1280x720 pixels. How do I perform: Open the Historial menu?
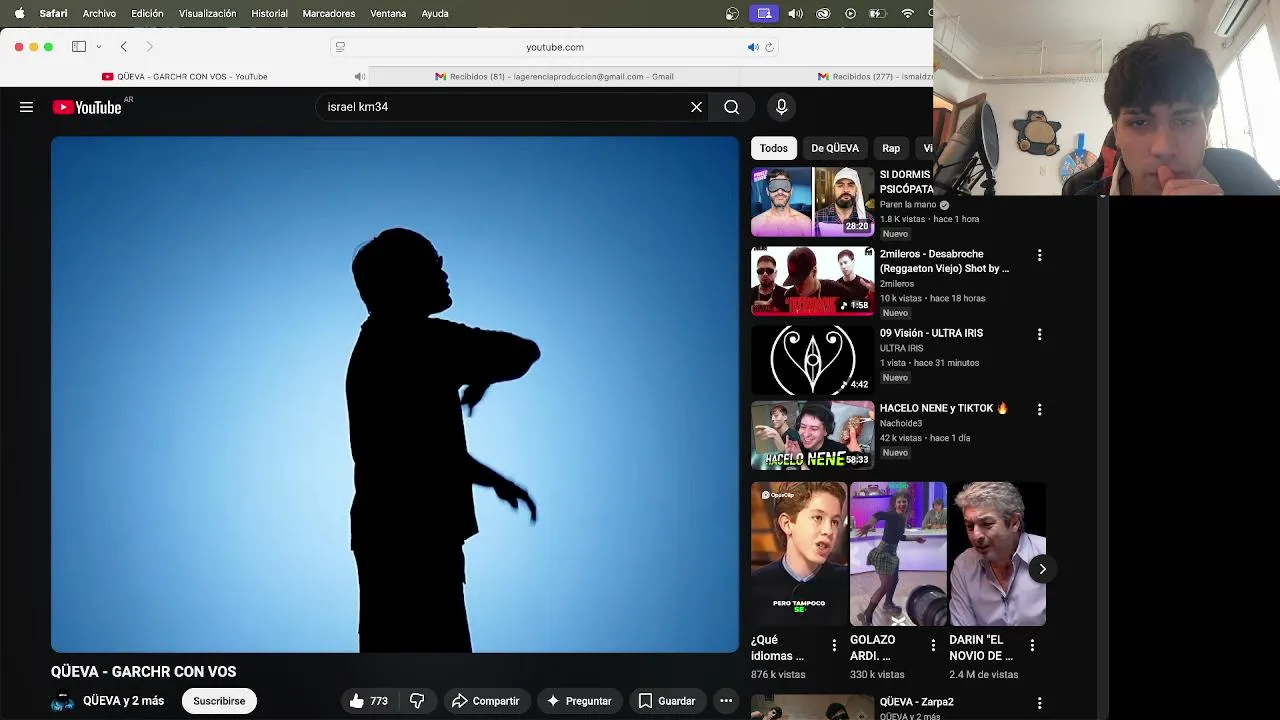269,13
